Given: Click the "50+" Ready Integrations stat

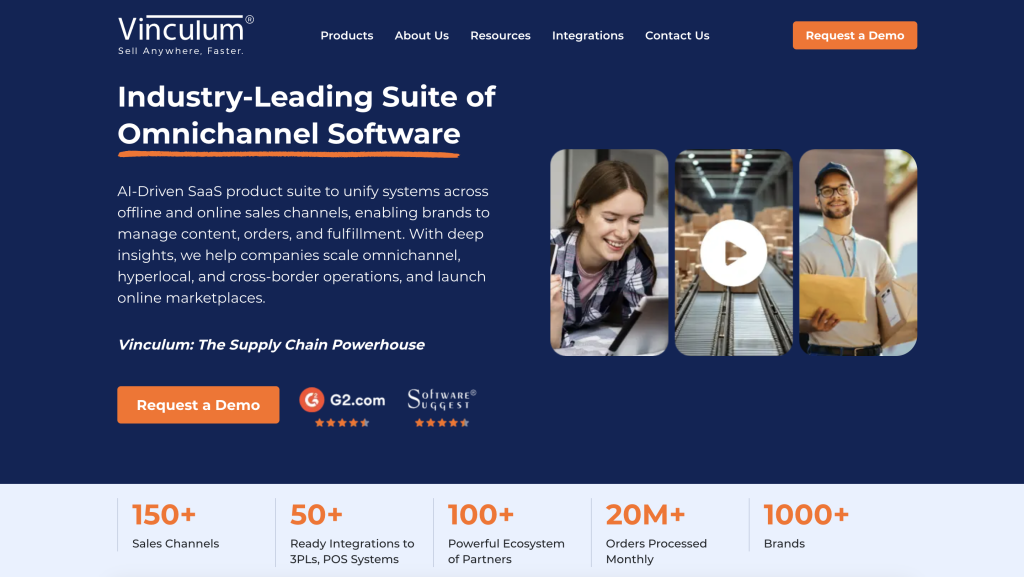Looking at the screenshot, I should [316, 514].
